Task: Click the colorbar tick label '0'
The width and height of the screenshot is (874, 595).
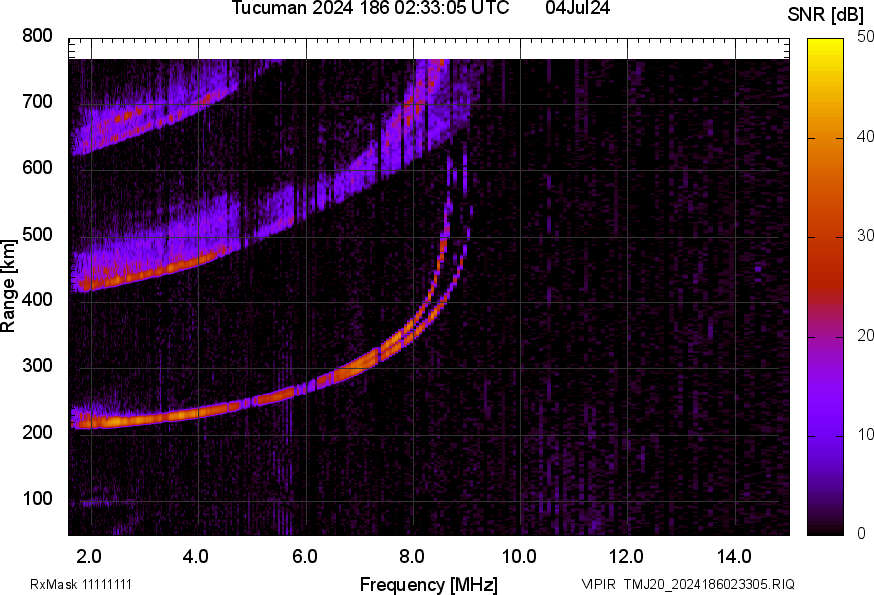Action: [861, 533]
